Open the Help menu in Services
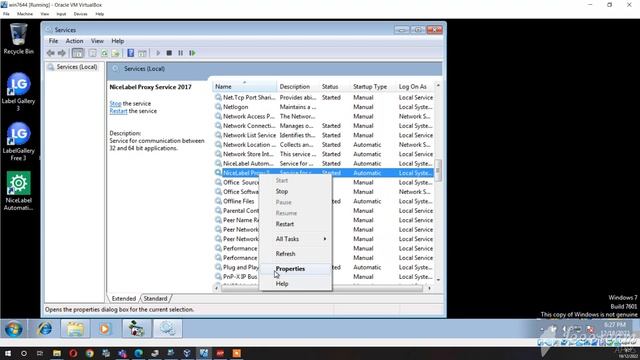 118,41
